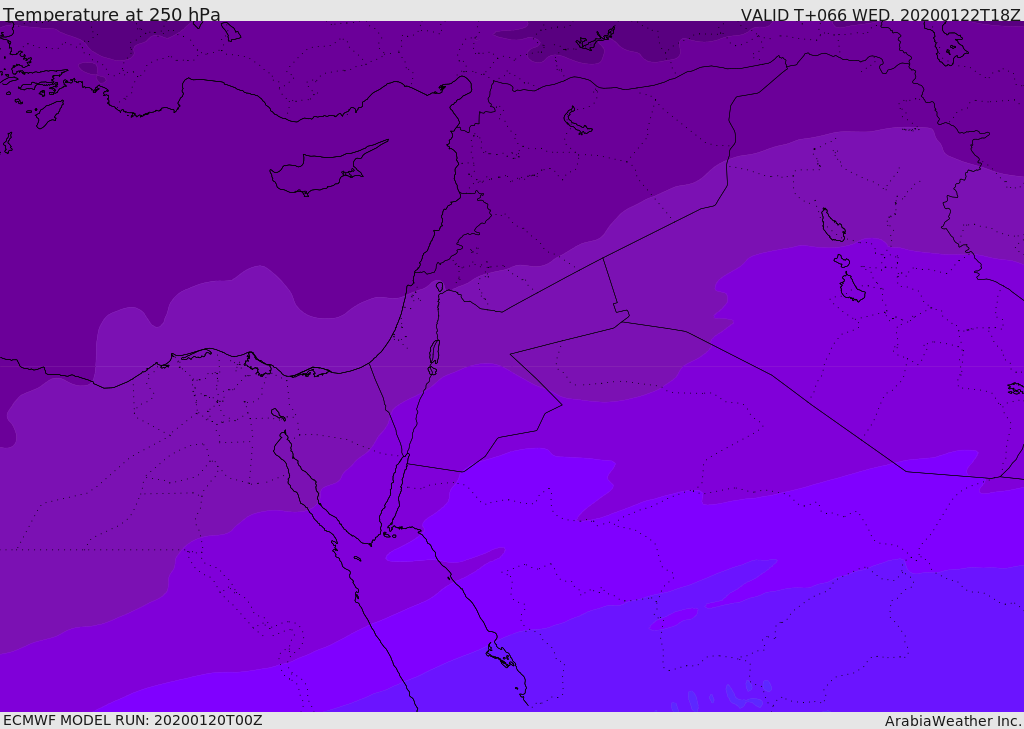
Task: Click the Dead Sea outline on the map
Action: click(x=434, y=353)
